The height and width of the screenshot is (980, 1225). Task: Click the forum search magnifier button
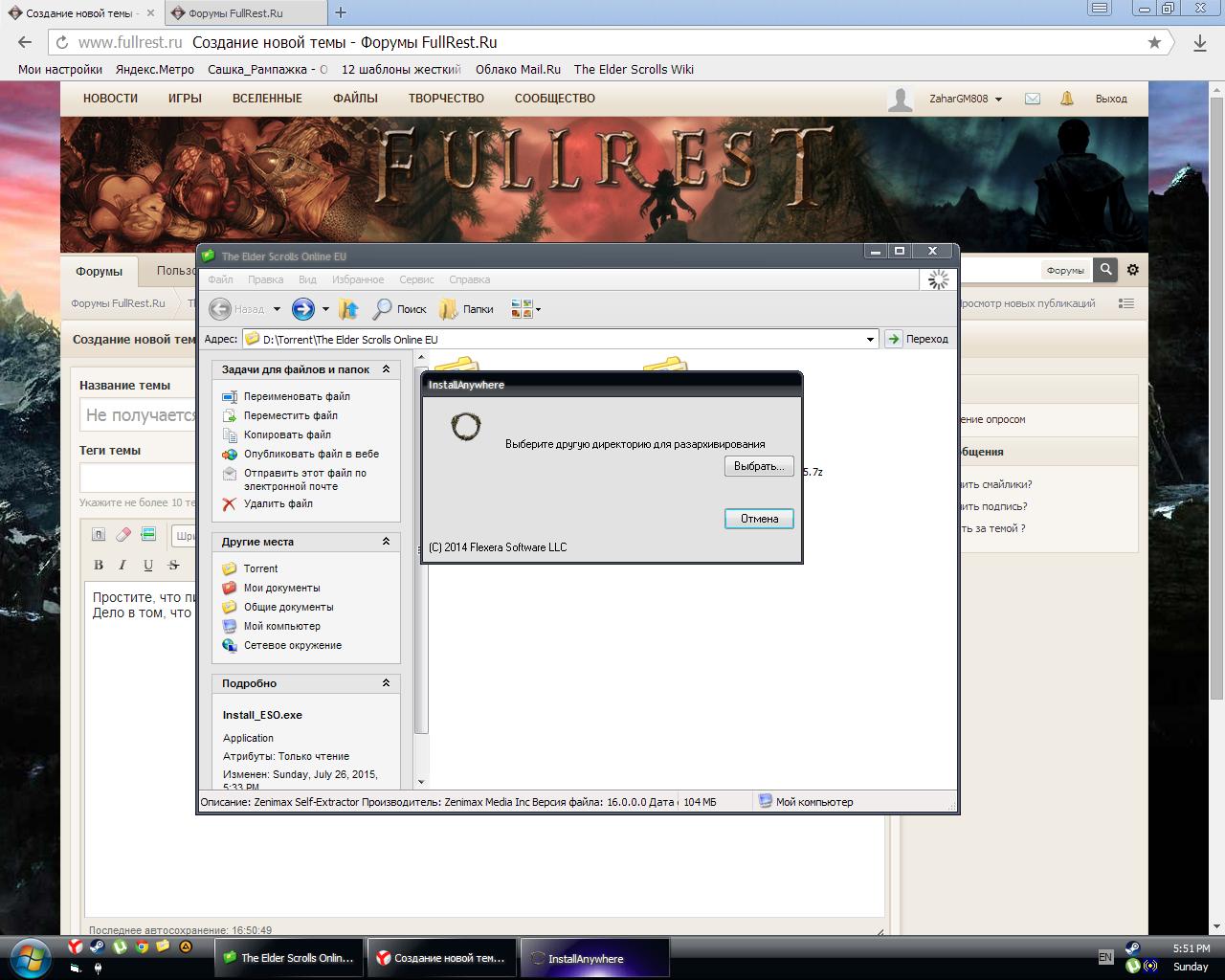click(1105, 270)
